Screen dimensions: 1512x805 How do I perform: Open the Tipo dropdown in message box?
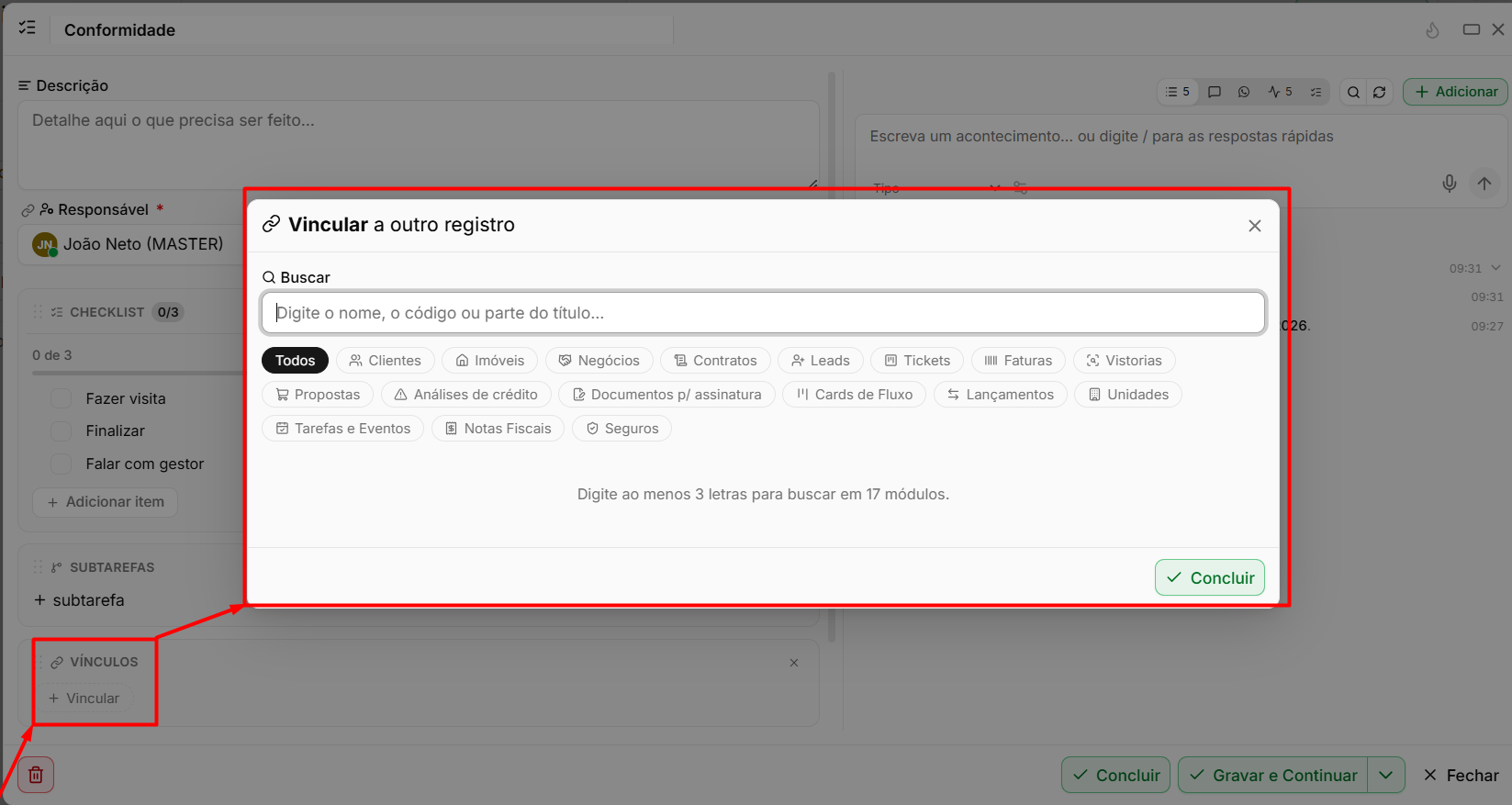pyautogui.click(x=936, y=188)
